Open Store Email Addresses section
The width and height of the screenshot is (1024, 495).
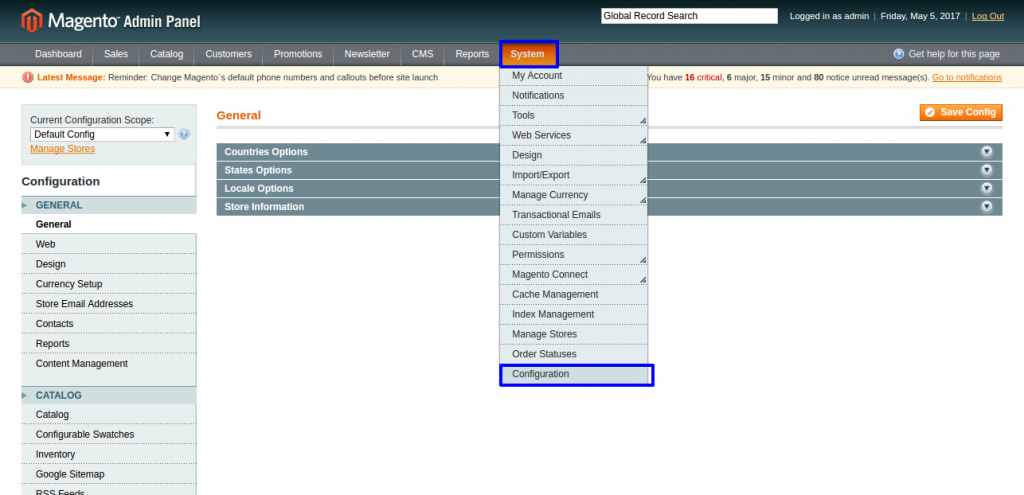(x=108, y=304)
